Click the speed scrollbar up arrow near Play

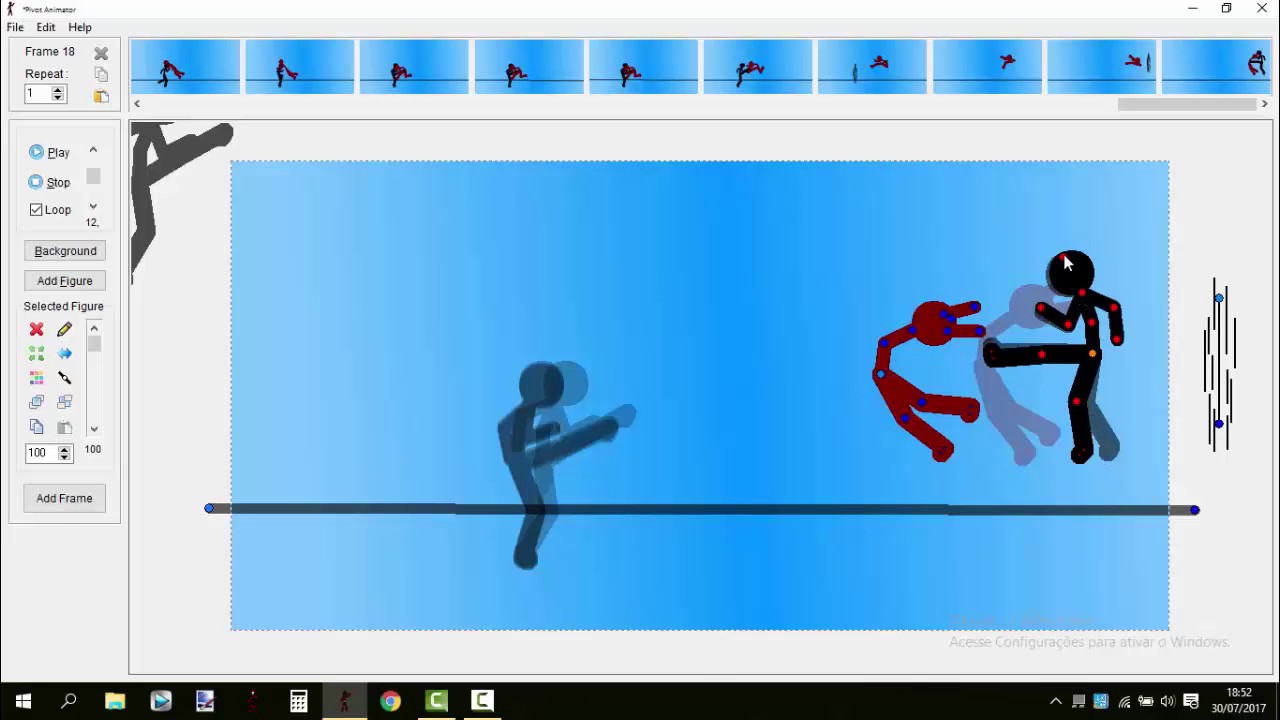(x=93, y=150)
